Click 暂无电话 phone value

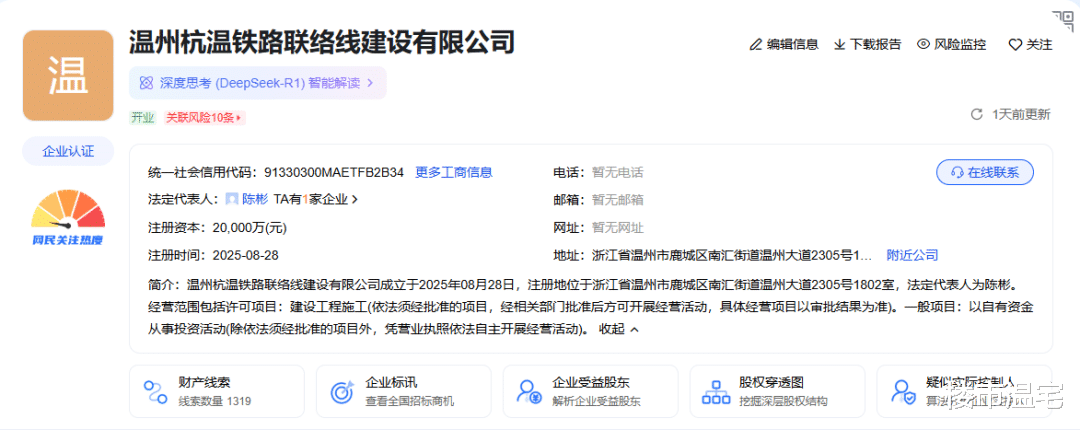(618, 172)
